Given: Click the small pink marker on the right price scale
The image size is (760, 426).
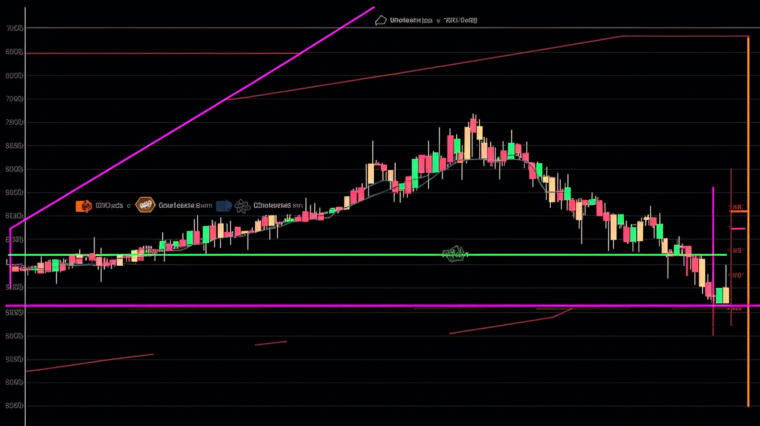Looking at the screenshot, I should point(737,228).
